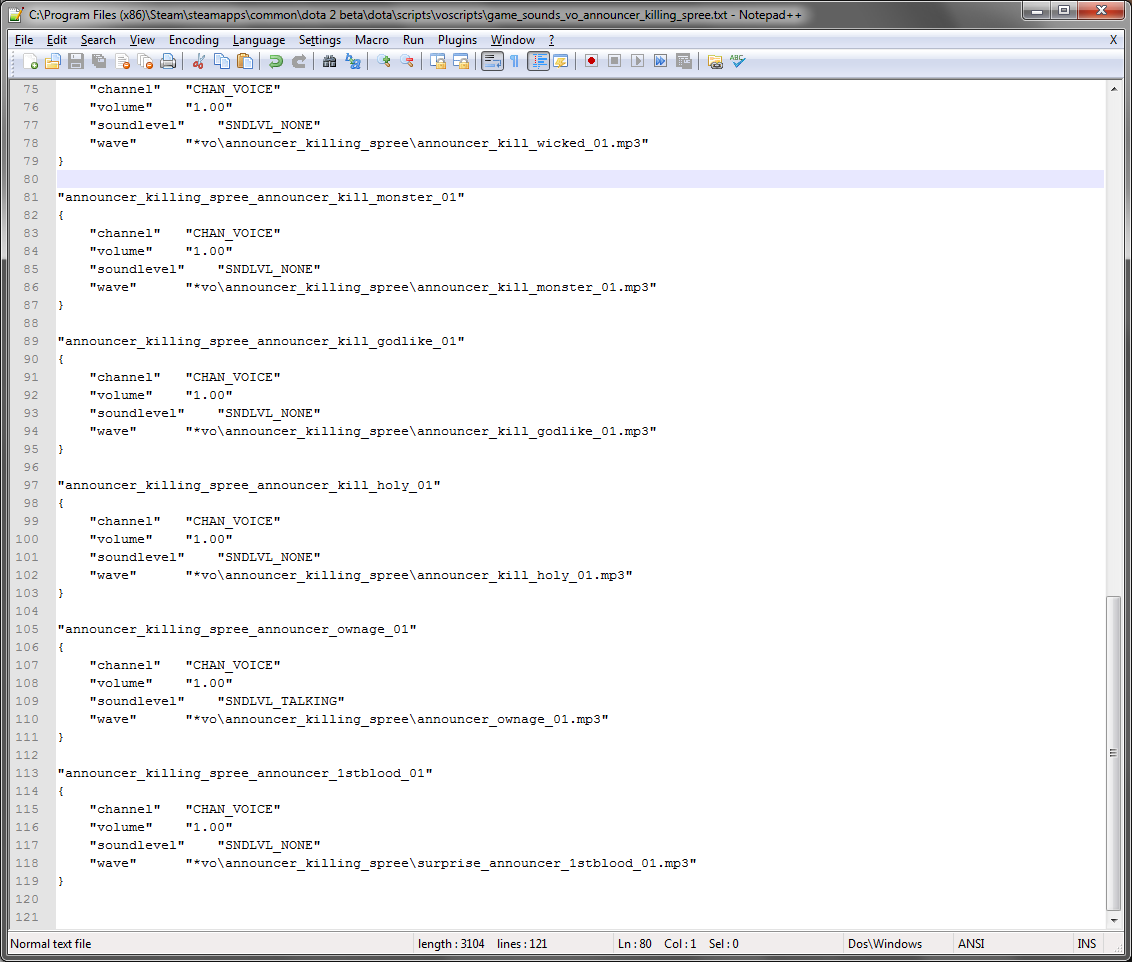Click the New file toolbar icon

31,62
